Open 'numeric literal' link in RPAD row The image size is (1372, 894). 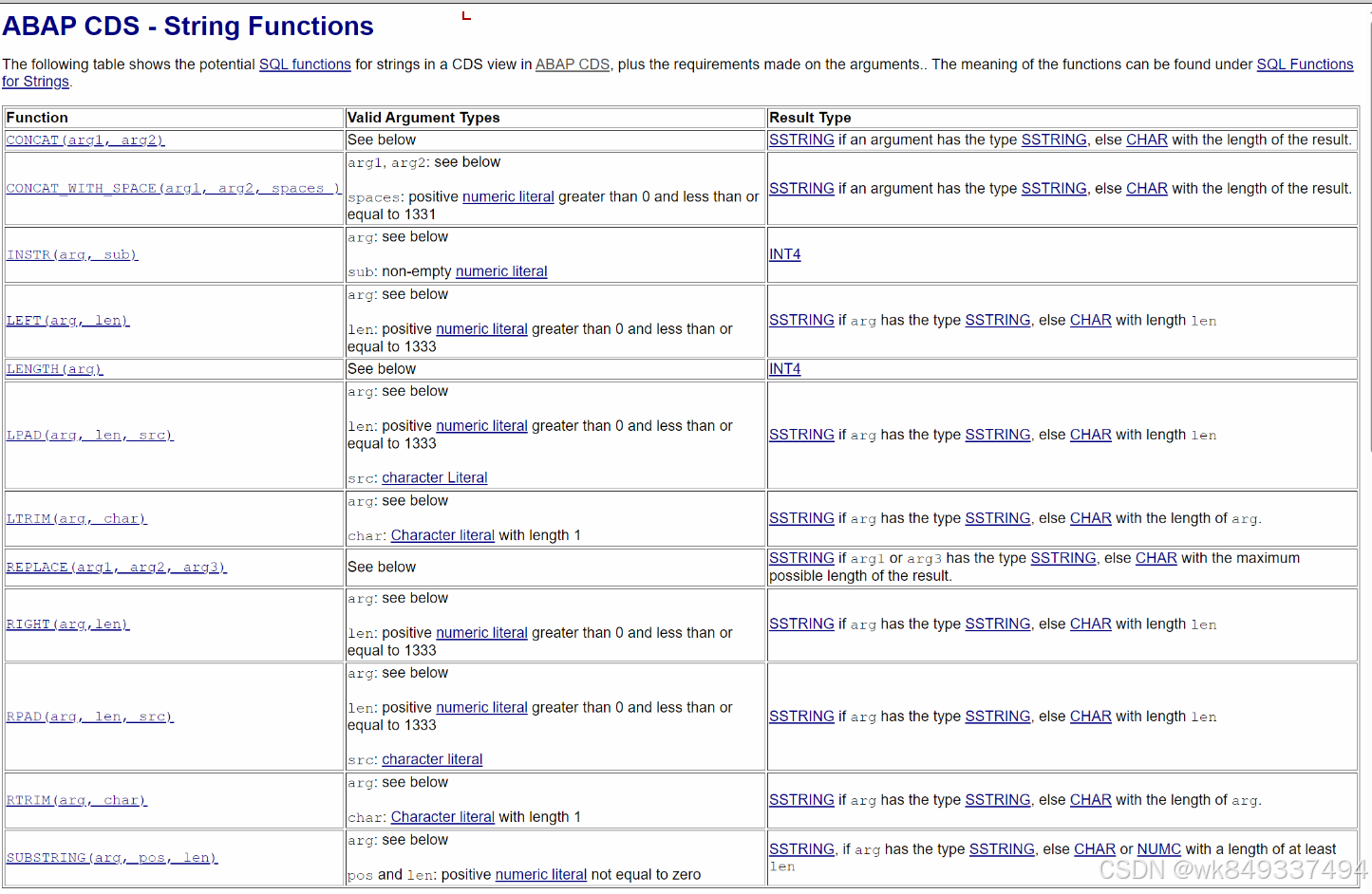(x=481, y=708)
